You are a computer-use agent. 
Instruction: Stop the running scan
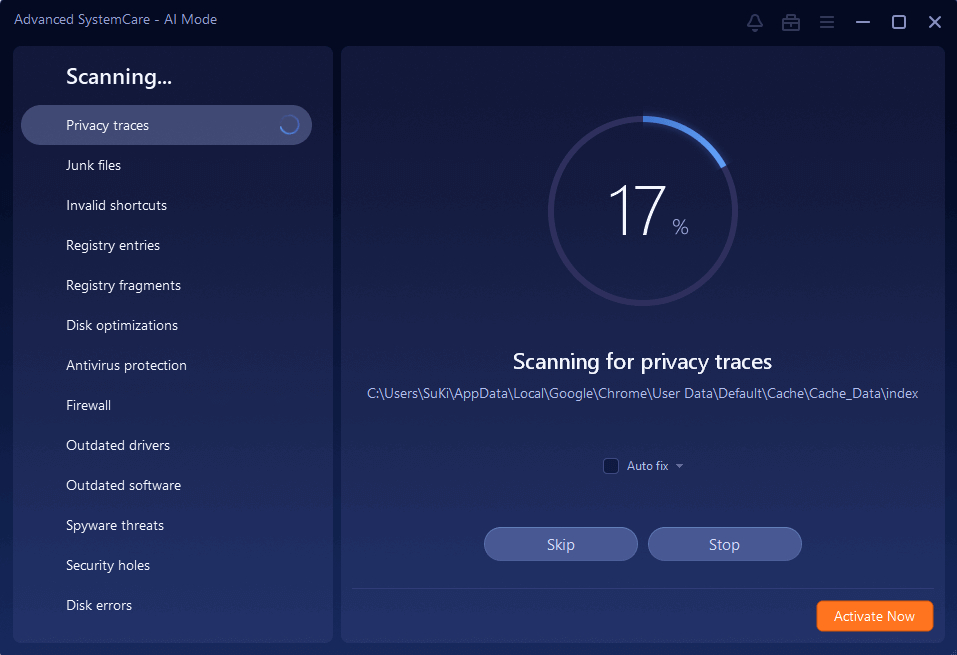pyautogui.click(x=724, y=544)
